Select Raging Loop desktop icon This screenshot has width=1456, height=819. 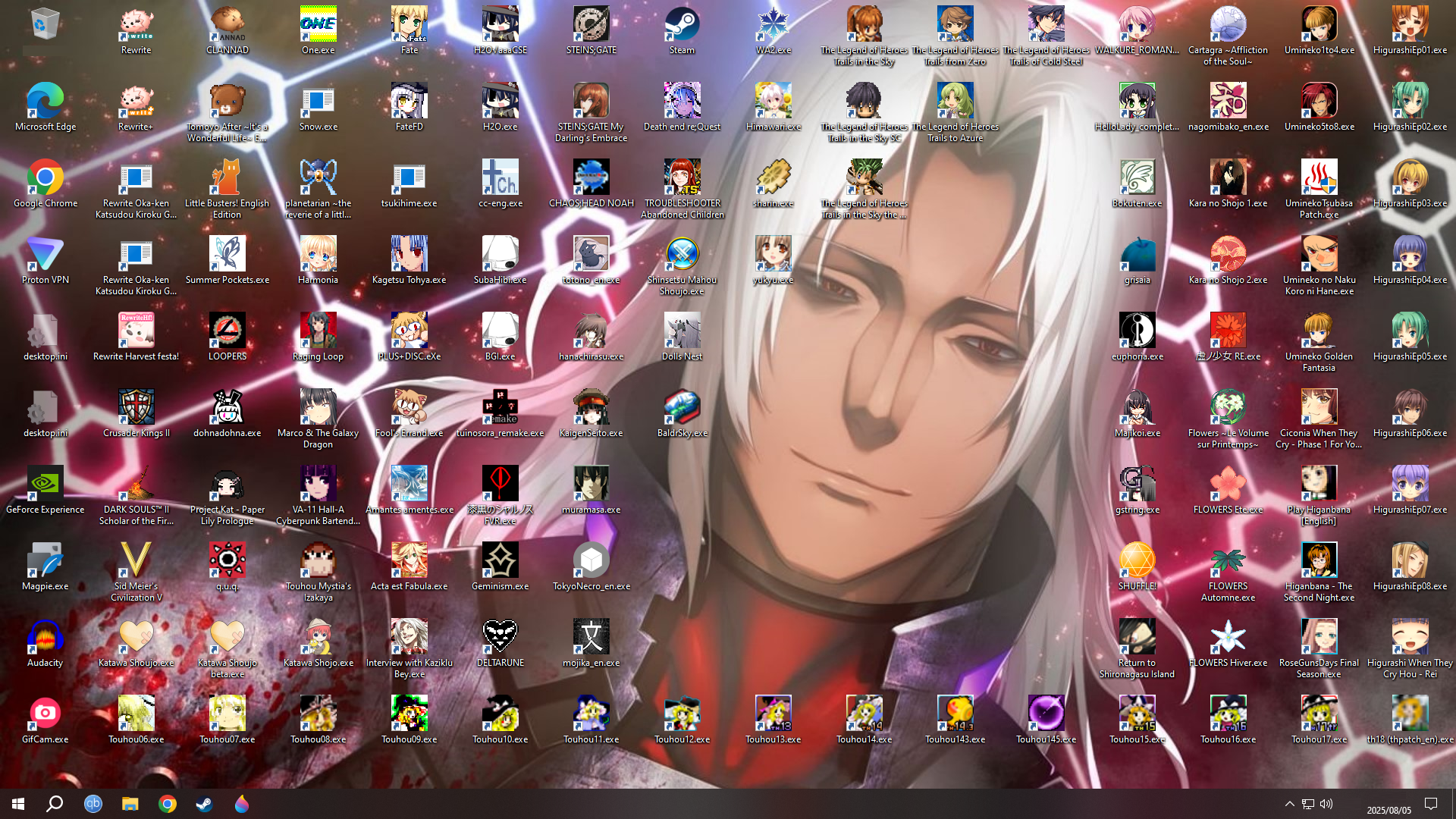point(318,337)
